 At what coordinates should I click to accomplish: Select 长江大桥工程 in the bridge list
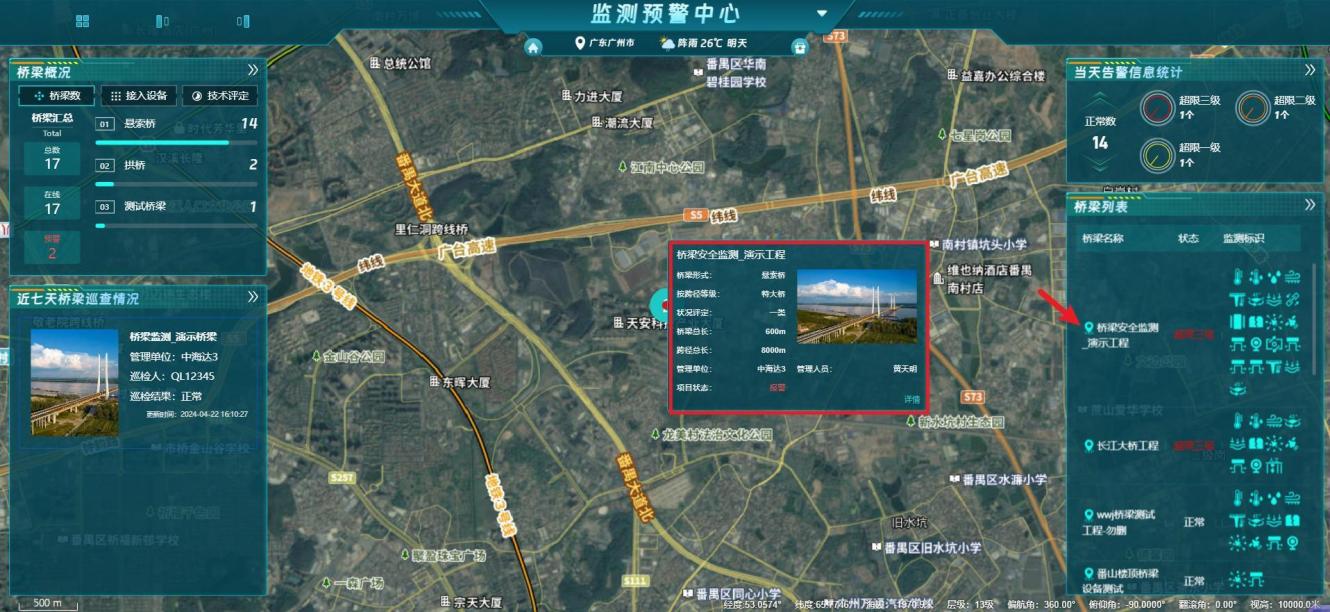(1127, 445)
